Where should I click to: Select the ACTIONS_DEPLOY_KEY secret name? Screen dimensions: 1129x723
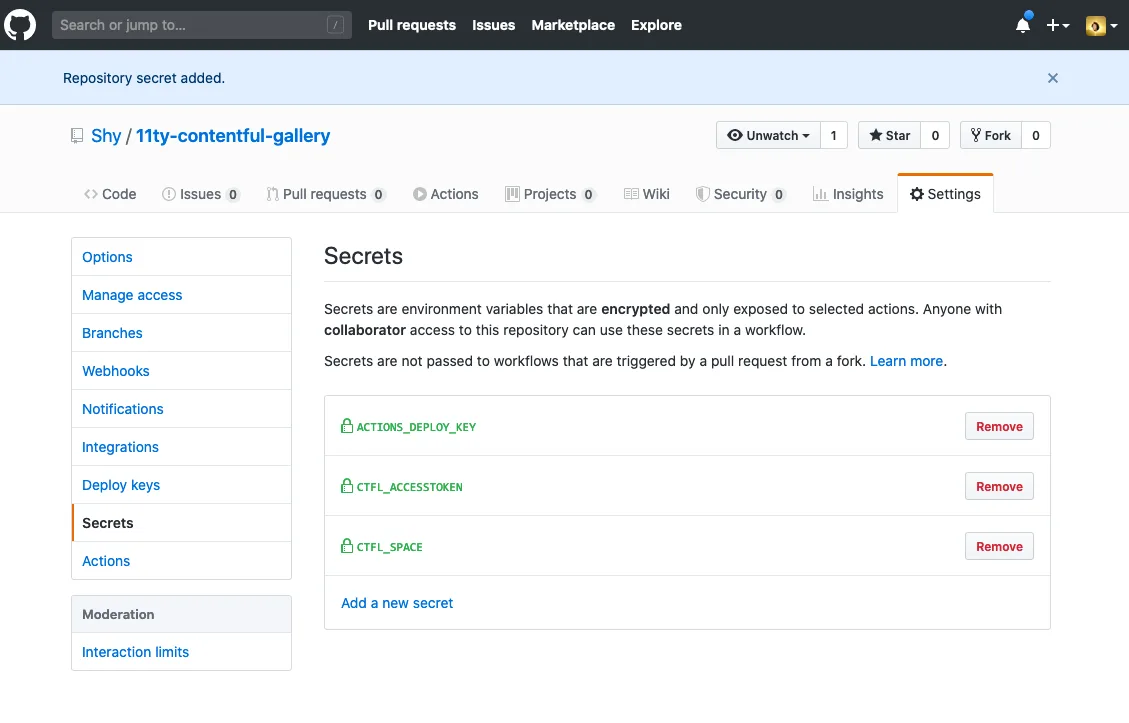(x=416, y=427)
